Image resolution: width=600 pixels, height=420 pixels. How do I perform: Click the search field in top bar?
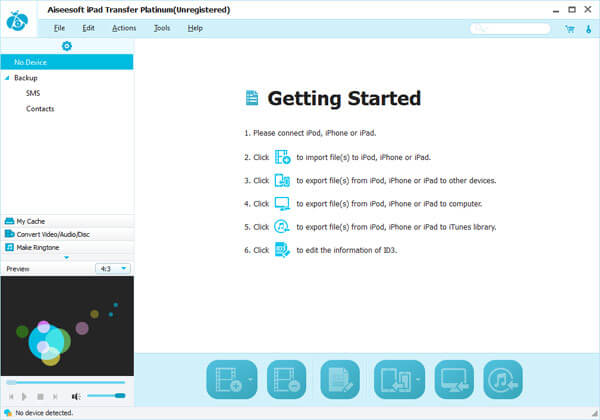pyautogui.click(x=510, y=29)
